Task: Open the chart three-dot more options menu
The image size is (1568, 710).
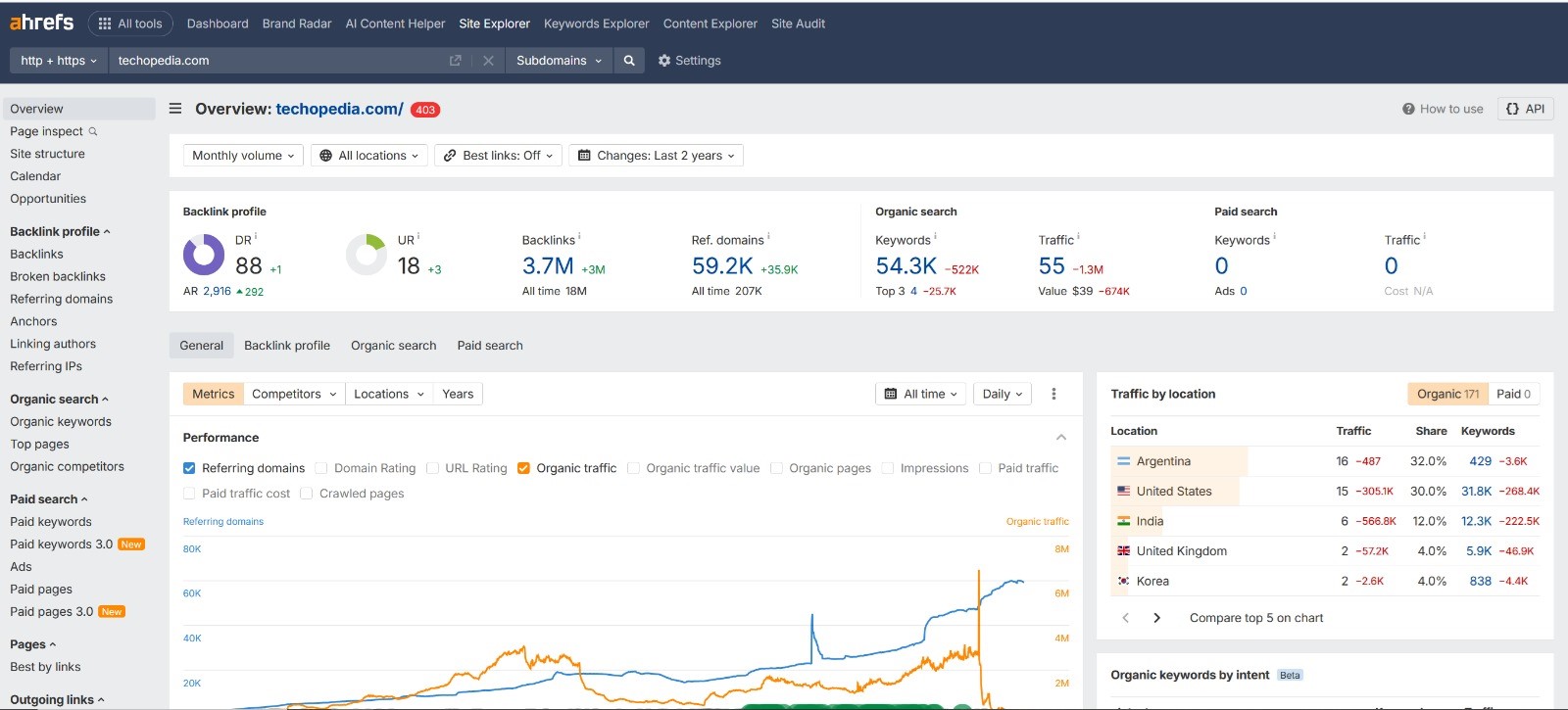Action: (1053, 394)
